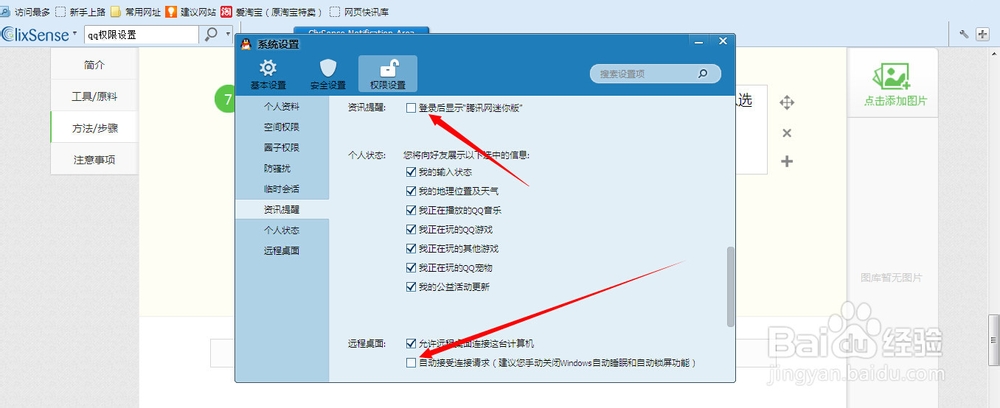Uncheck 我的输入状态
This screenshot has width=1000, height=408.
tap(411, 172)
